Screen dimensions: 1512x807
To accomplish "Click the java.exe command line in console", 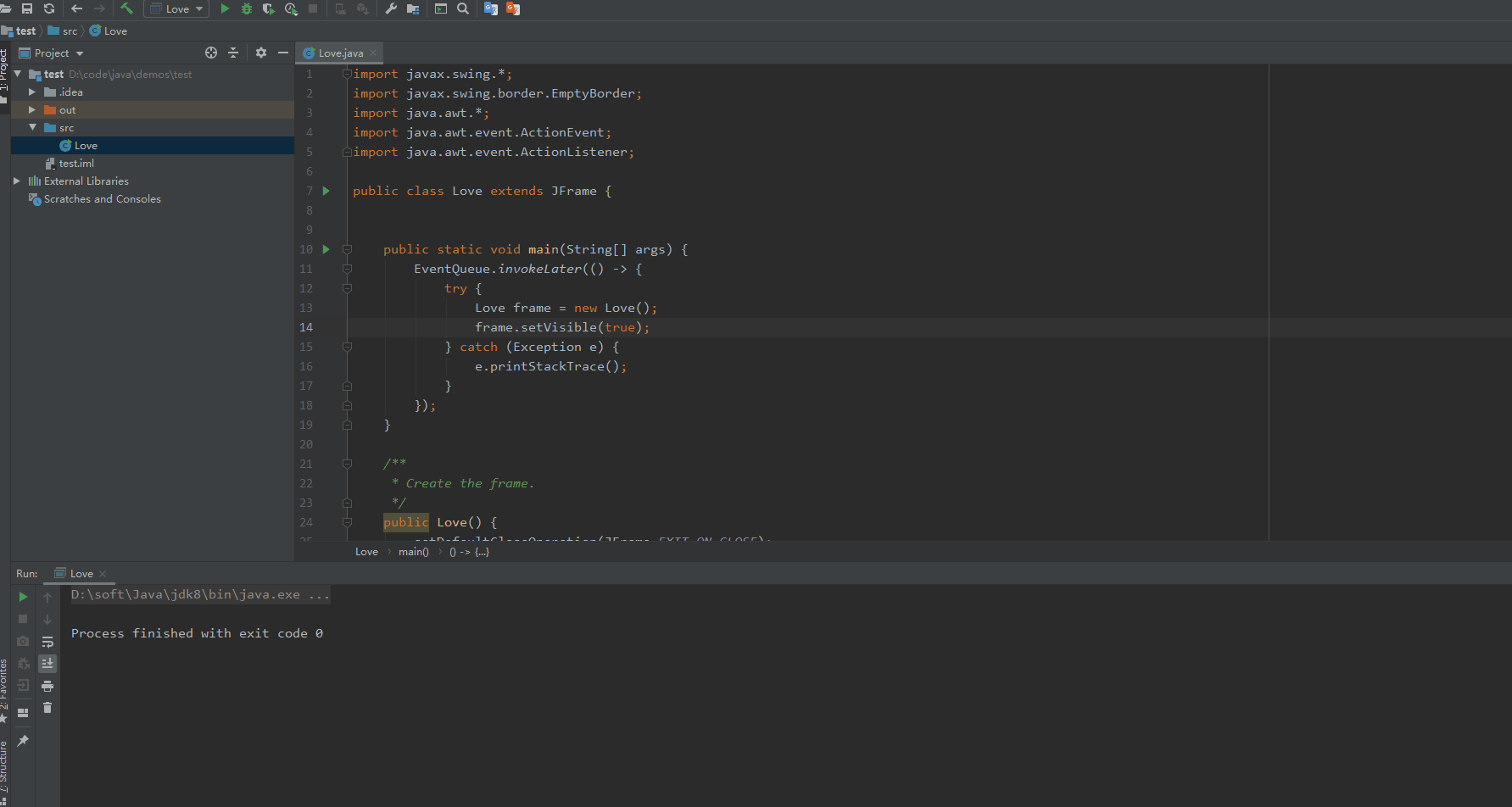I will point(200,594).
